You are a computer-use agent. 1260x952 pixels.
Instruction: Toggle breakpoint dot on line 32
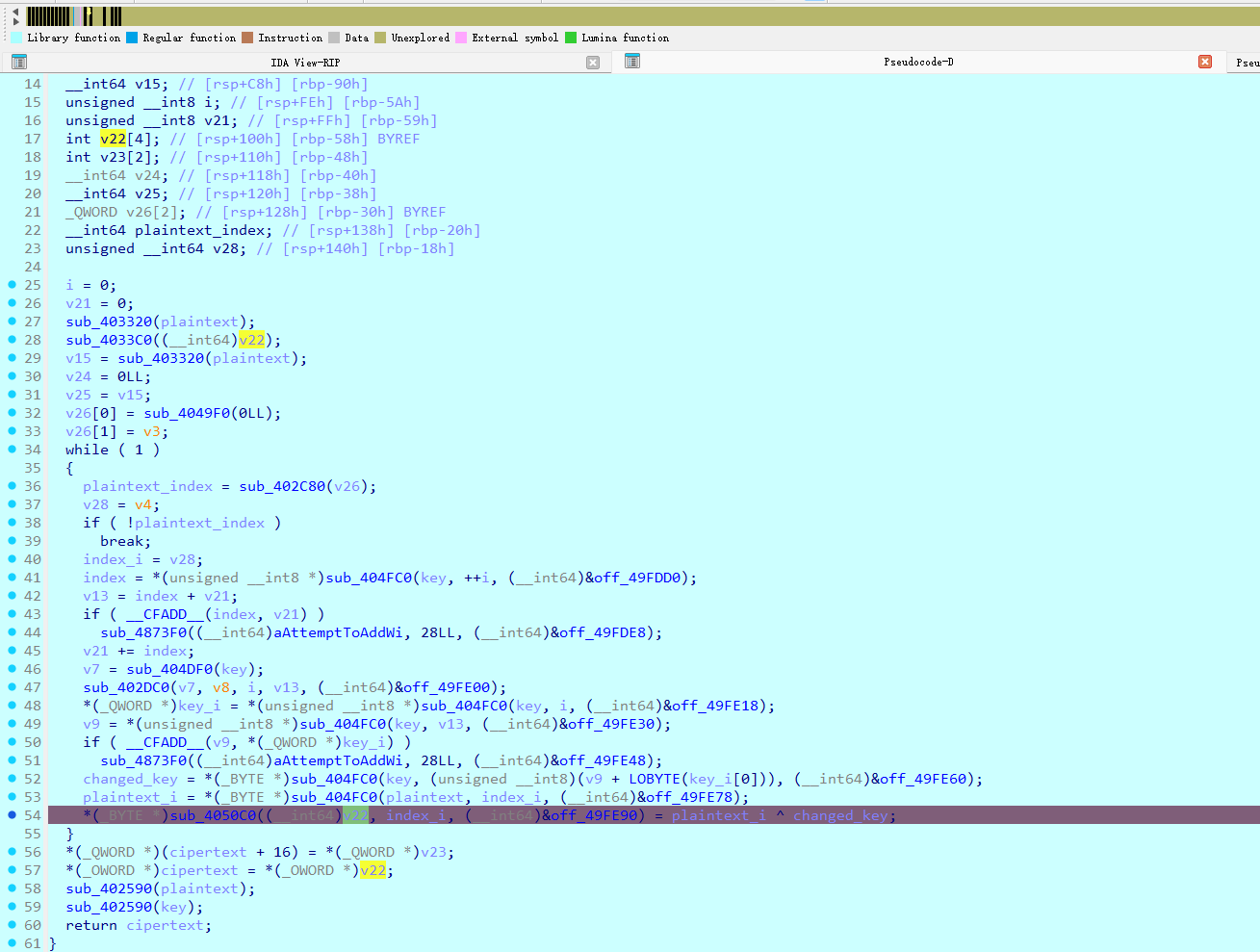tap(12, 413)
